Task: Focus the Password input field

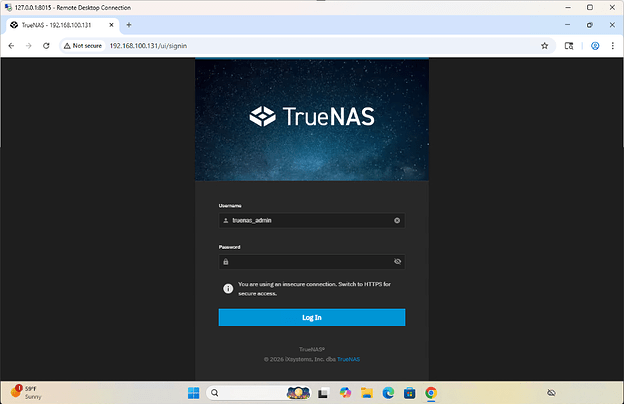Action: coord(312,262)
